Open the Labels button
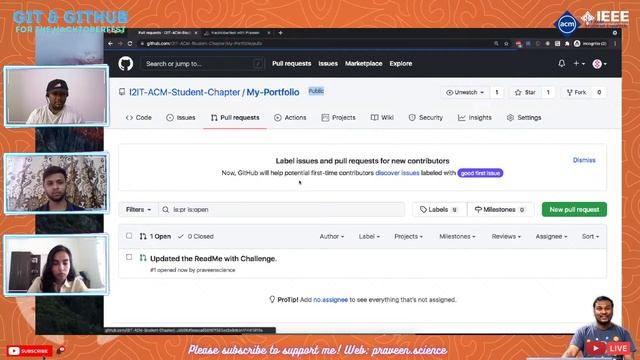This screenshot has width=640, height=360. (439, 209)
